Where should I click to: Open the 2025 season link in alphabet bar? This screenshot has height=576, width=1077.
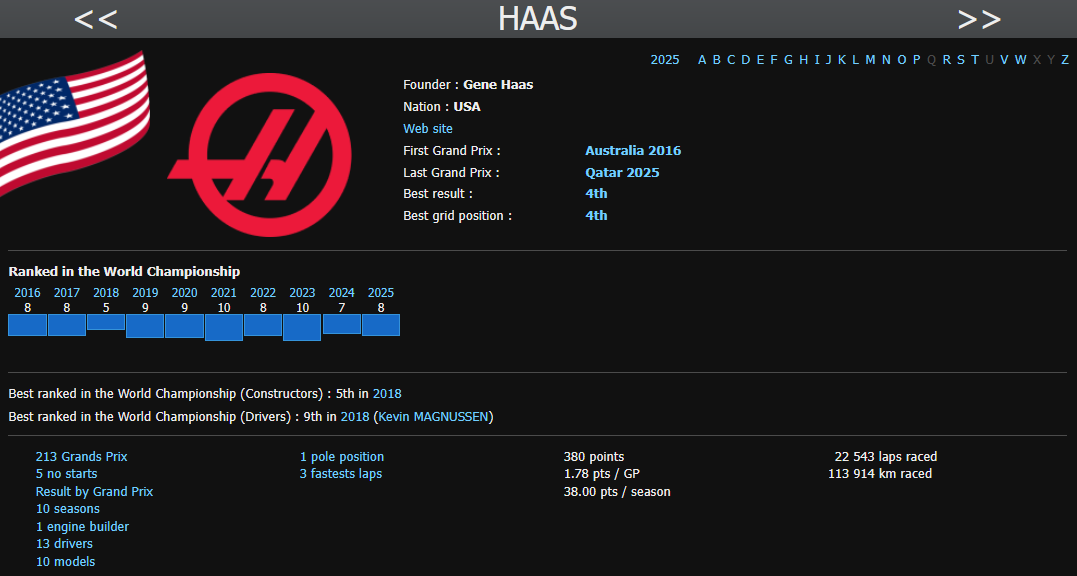point(665,60)
